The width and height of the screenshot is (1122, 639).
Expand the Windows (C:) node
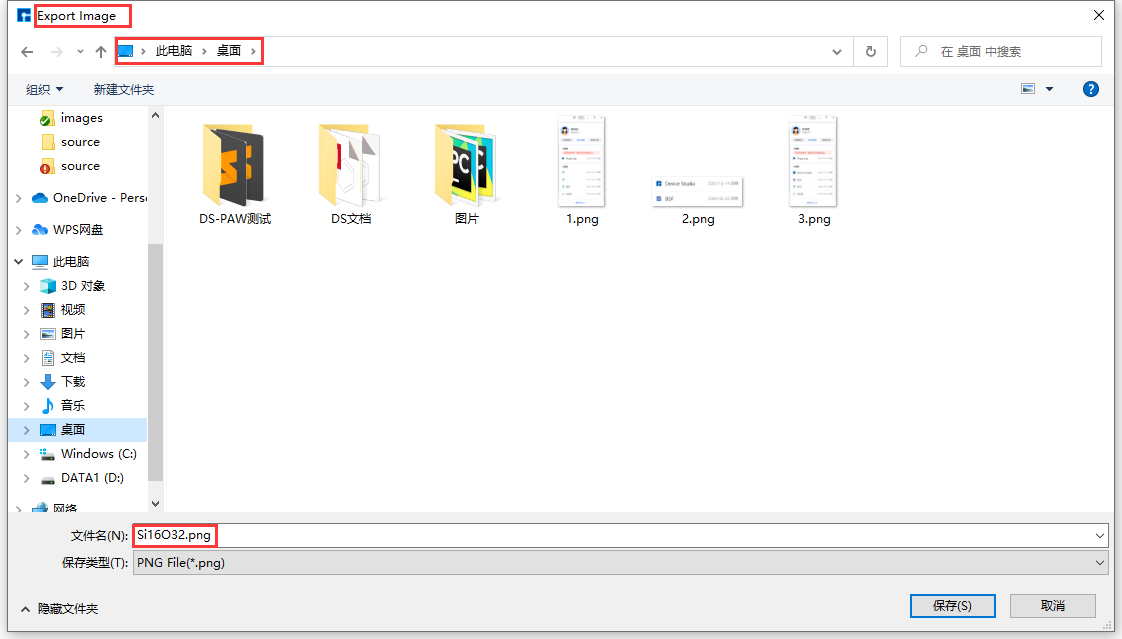pyautogui.click(x=26, y=454)
